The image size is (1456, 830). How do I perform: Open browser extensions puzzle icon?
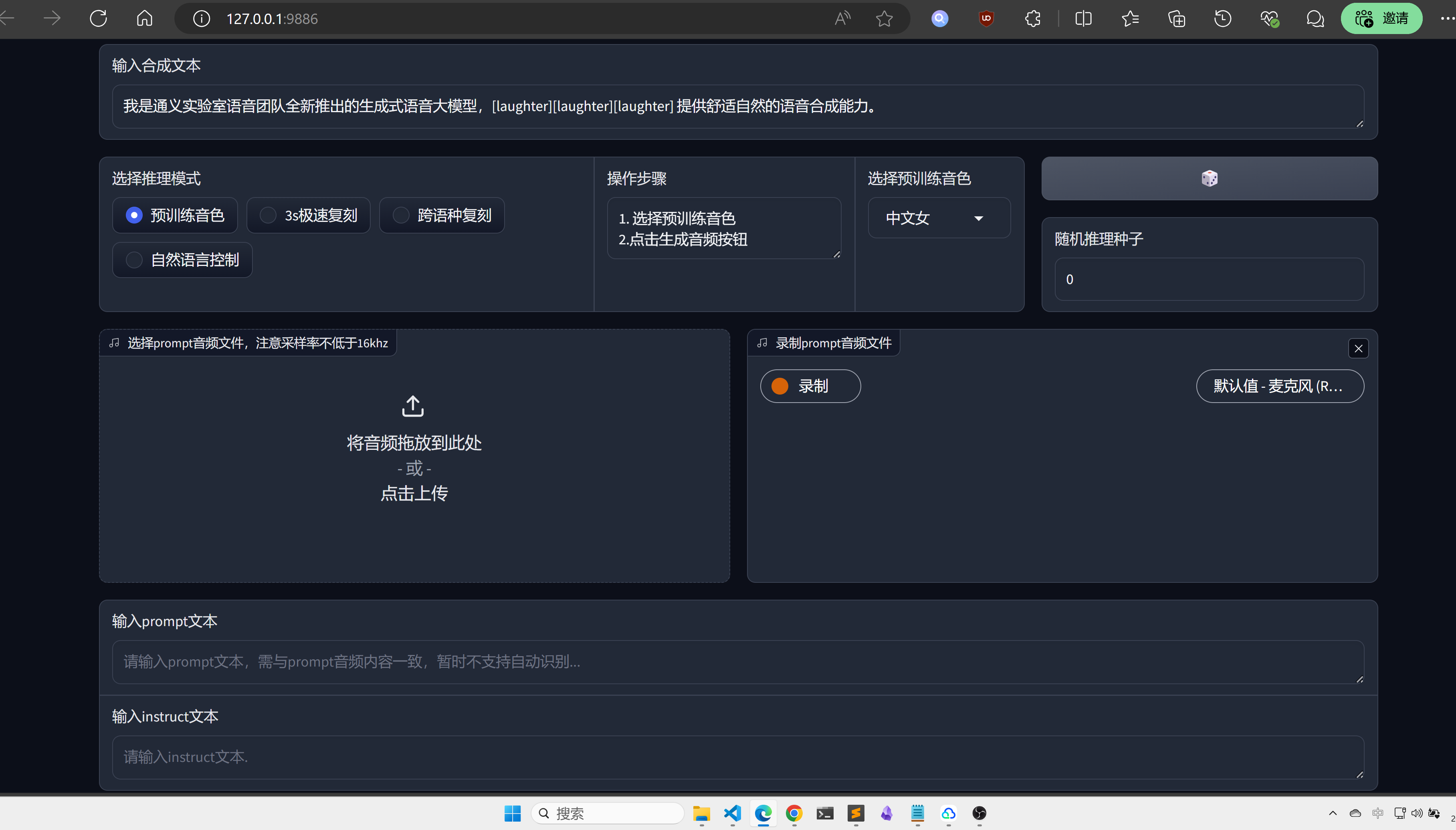[x=1032, y=18]
